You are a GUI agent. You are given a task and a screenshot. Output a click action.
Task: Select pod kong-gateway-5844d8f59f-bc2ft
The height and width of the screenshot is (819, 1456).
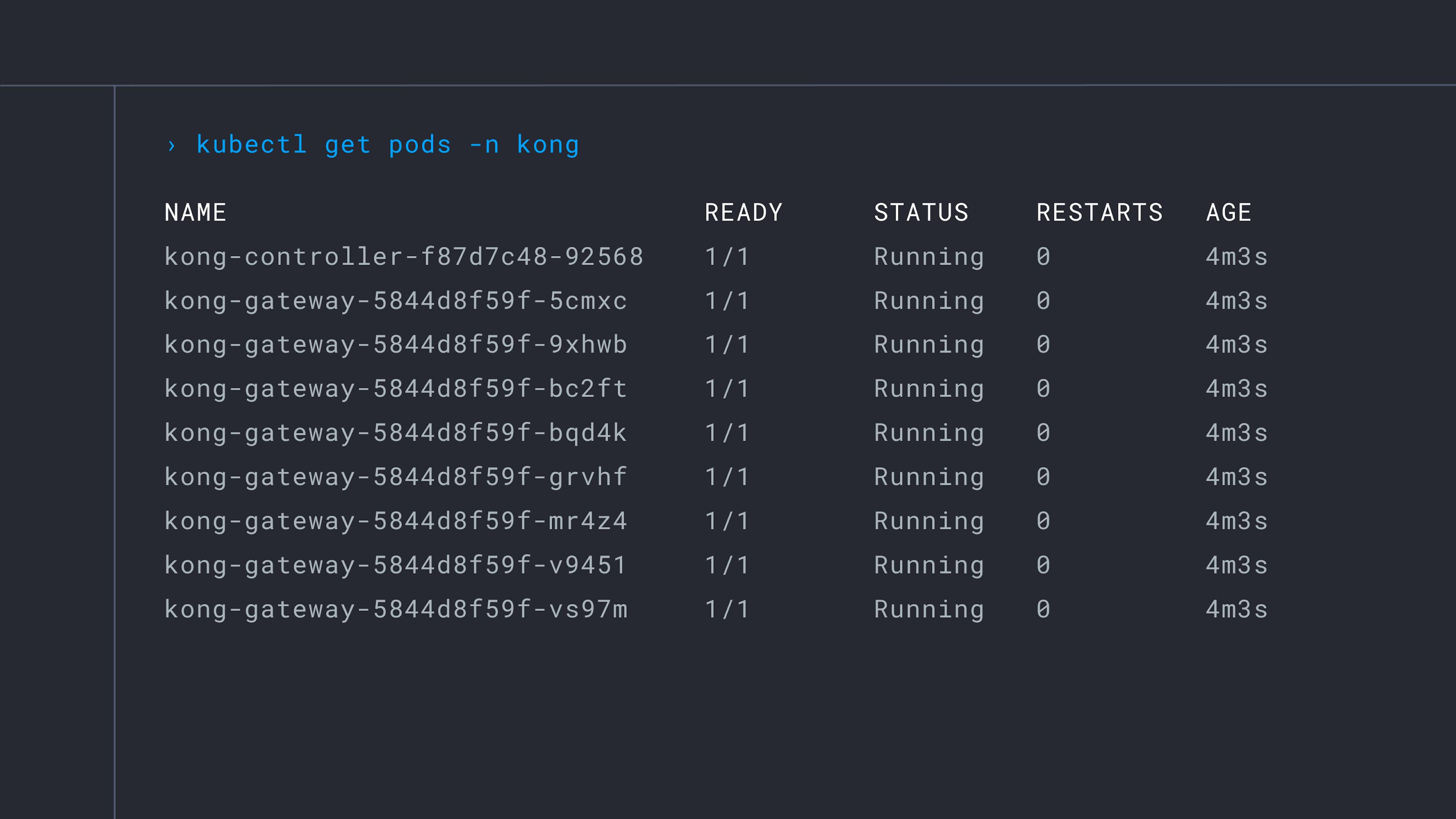(395, 389)
